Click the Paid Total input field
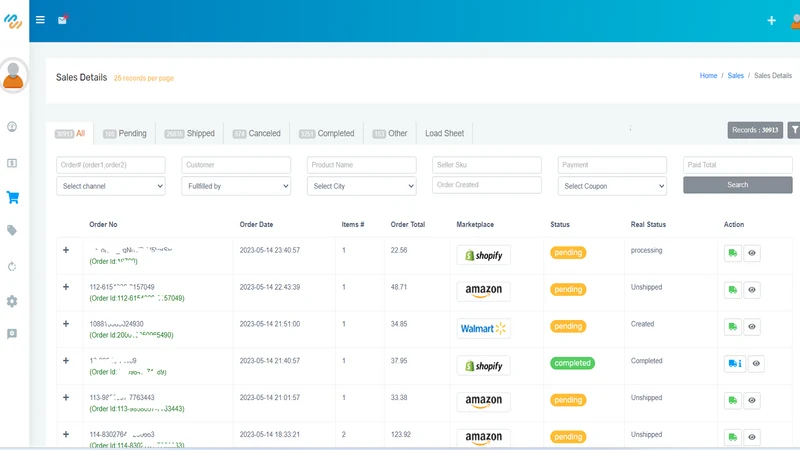Viewport: 800px width, 450px height. [738, 165]
